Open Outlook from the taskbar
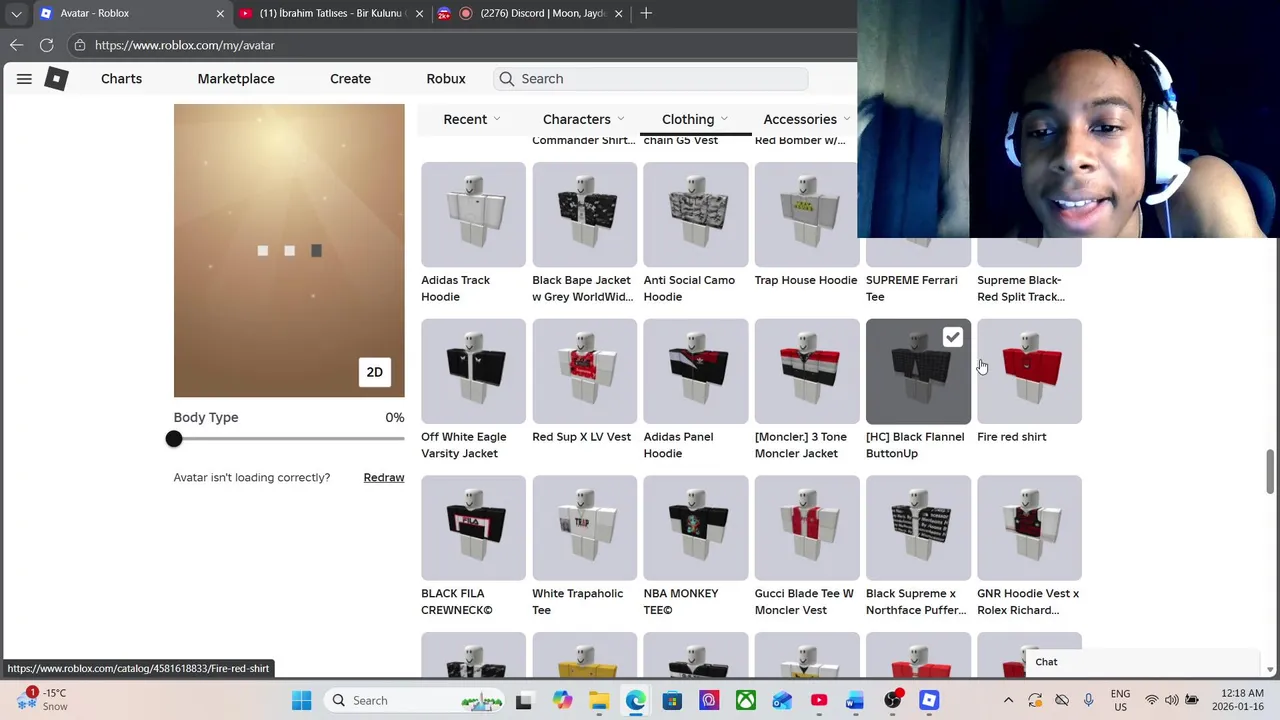The image size is (1280, 720). pos(782,701)
